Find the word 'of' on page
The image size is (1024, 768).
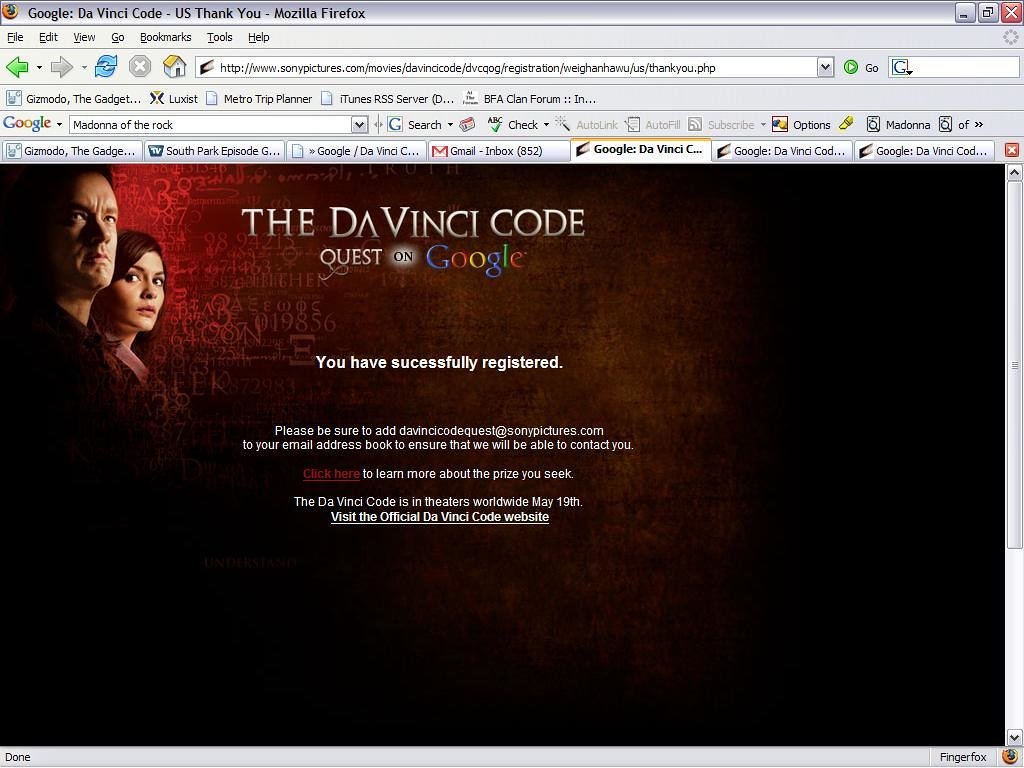(x=954, y=125)
